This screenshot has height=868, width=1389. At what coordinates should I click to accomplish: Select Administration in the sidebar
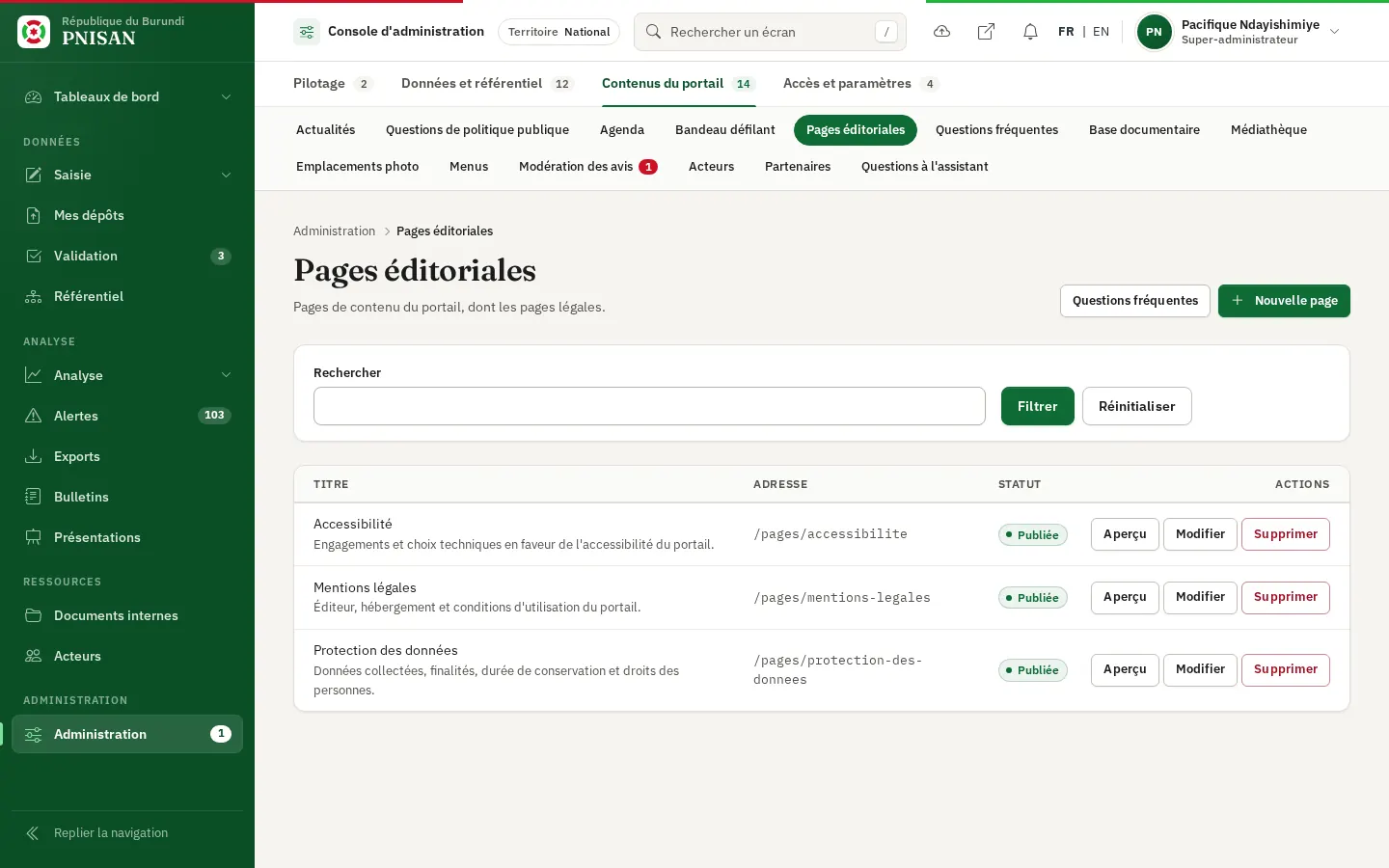point(127,734)
